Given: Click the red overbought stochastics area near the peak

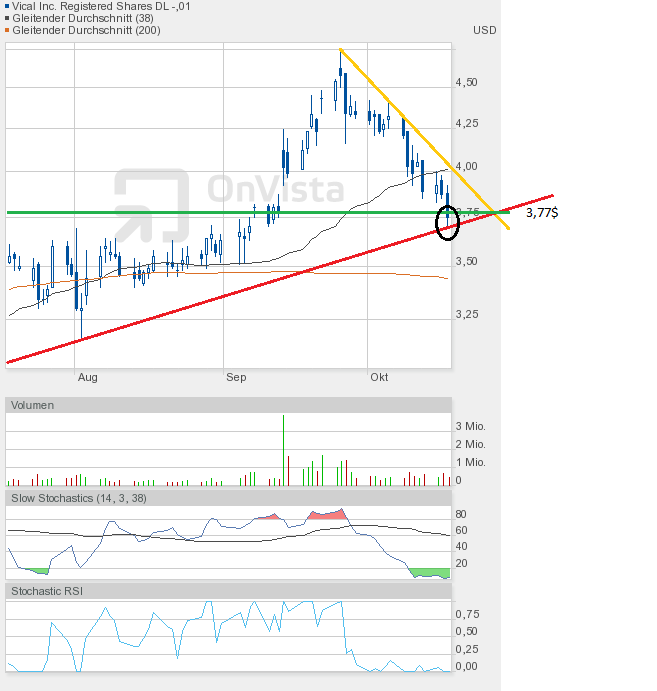Looking at the screenshot, I should point(328,514).
